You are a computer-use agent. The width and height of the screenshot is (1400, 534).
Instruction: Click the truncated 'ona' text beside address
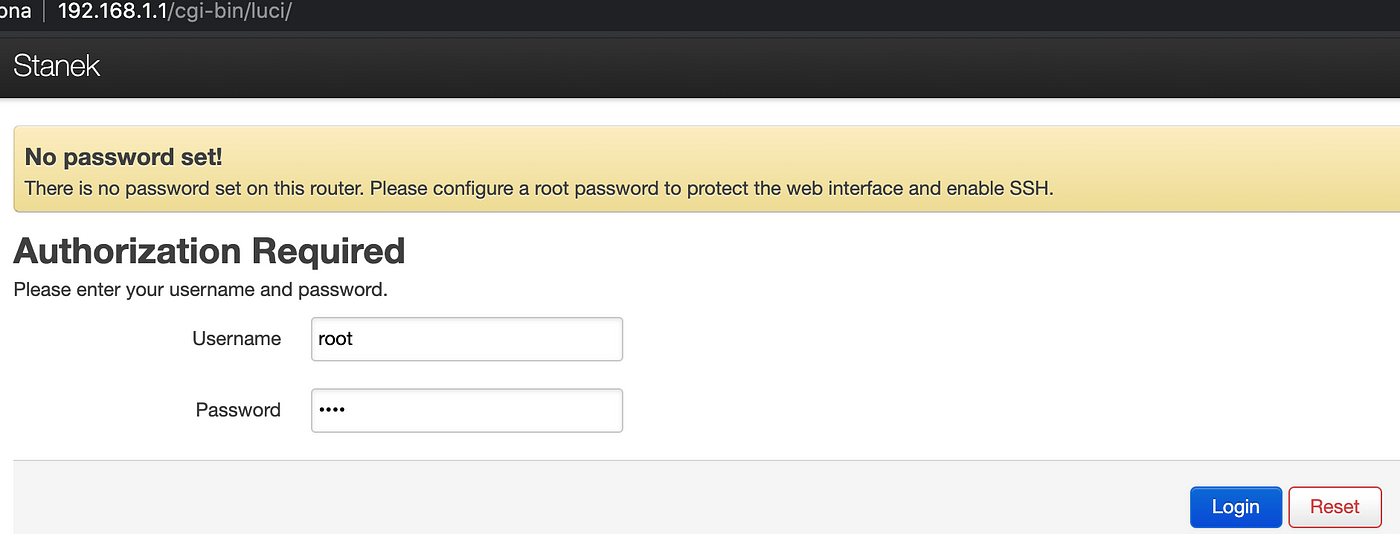pos(16,13)
